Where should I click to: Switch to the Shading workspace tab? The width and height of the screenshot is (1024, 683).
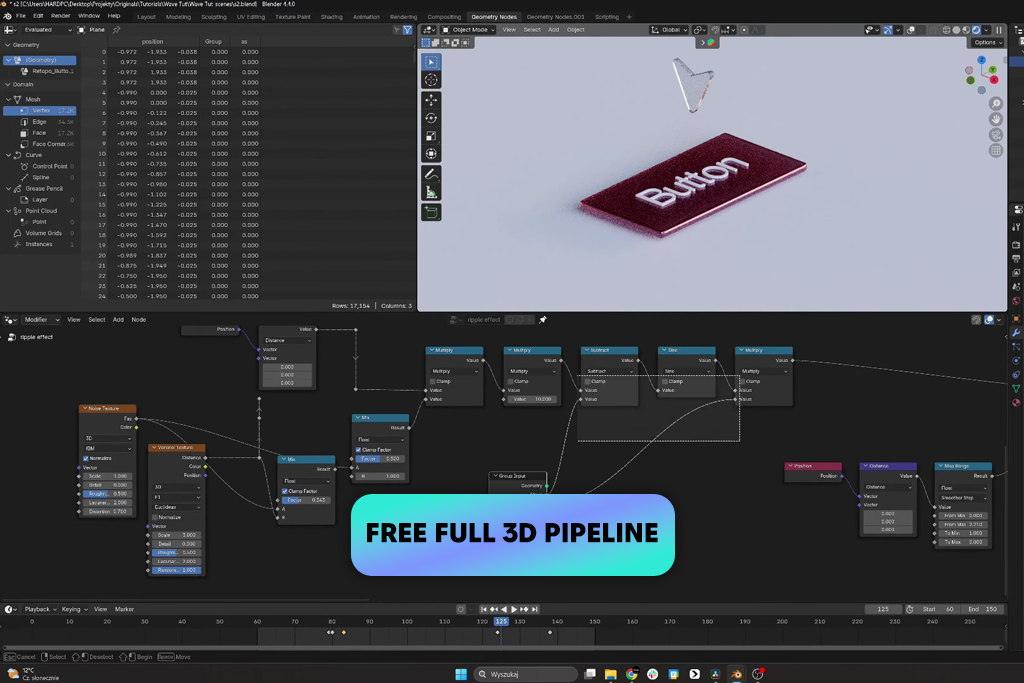[332, 17]
